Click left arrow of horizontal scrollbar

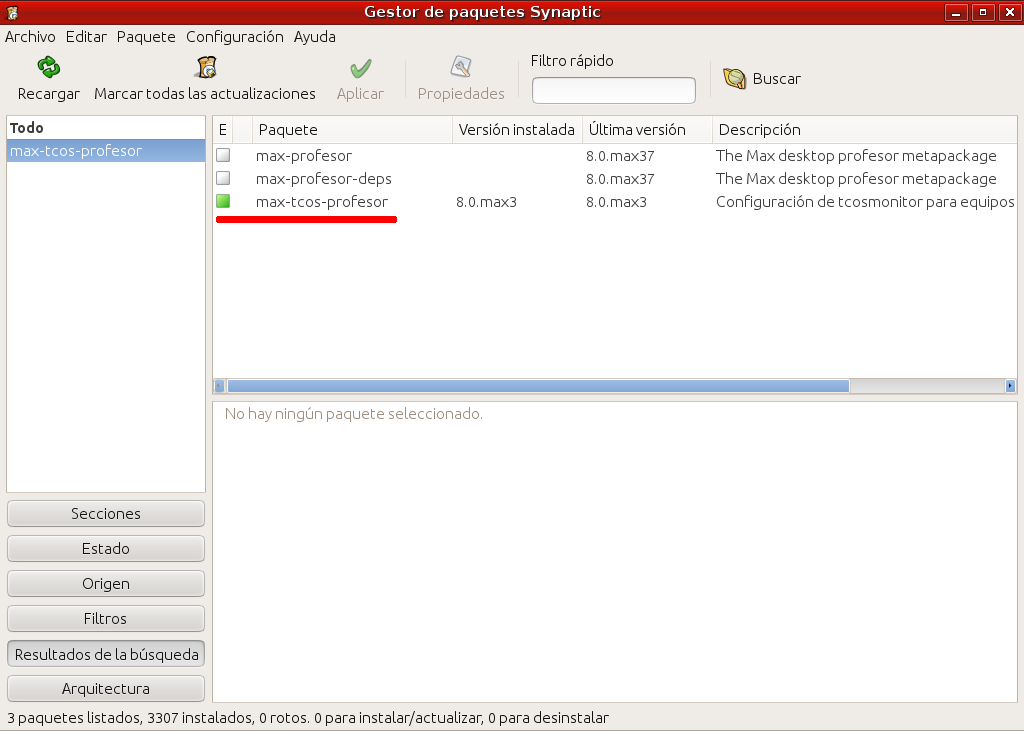tap(220, 386)
